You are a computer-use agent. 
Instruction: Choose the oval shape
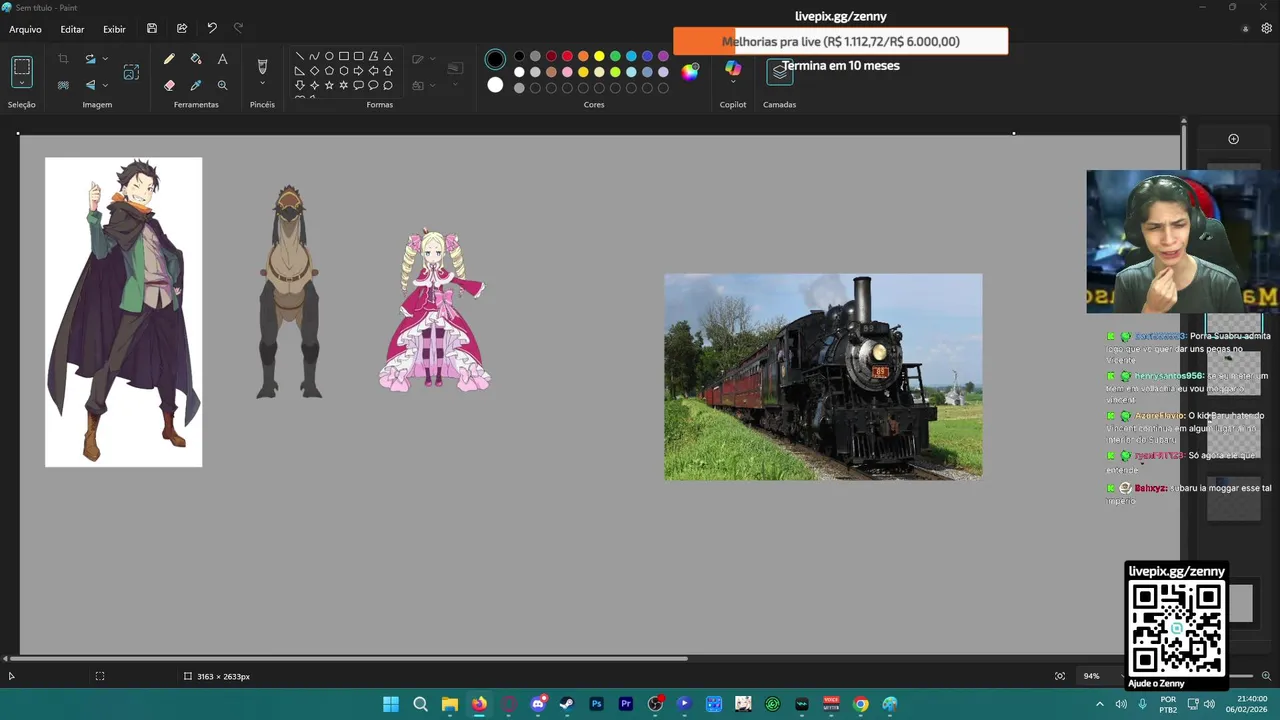329,56
